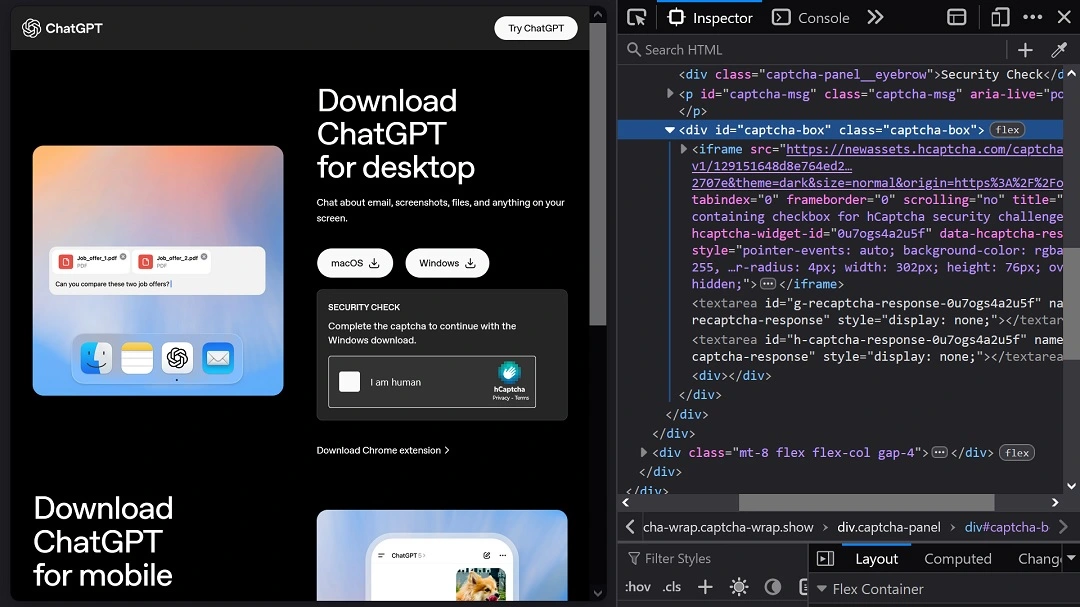Image resolution: width=1080 pixels, height=607 pixels.
Task: Open DevTools three-dot options menu
Action: tap(1032, 17)
